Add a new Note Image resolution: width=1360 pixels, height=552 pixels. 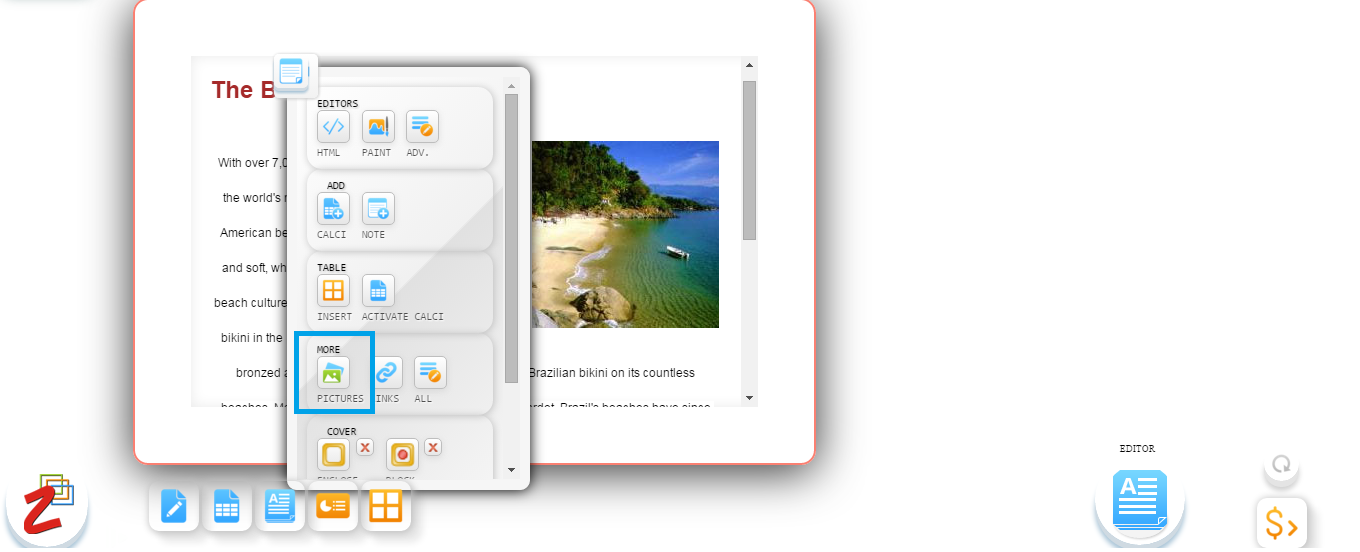point(378,209)
